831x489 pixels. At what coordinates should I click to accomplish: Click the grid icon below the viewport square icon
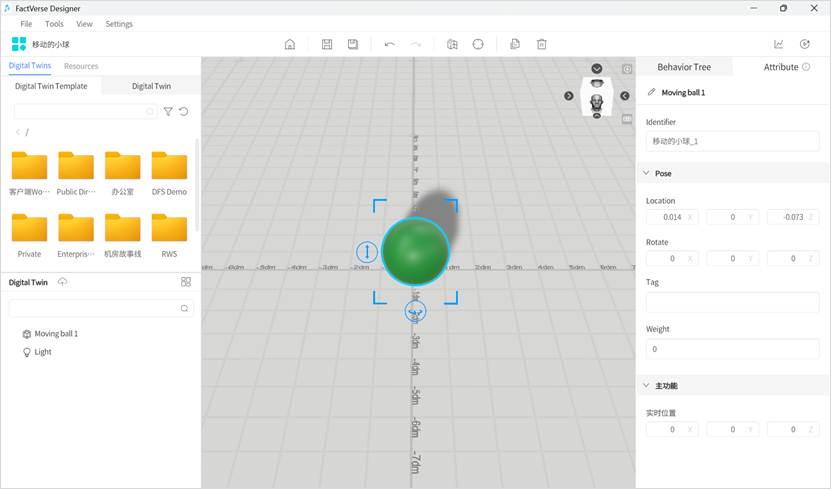(x=627, y=119)
